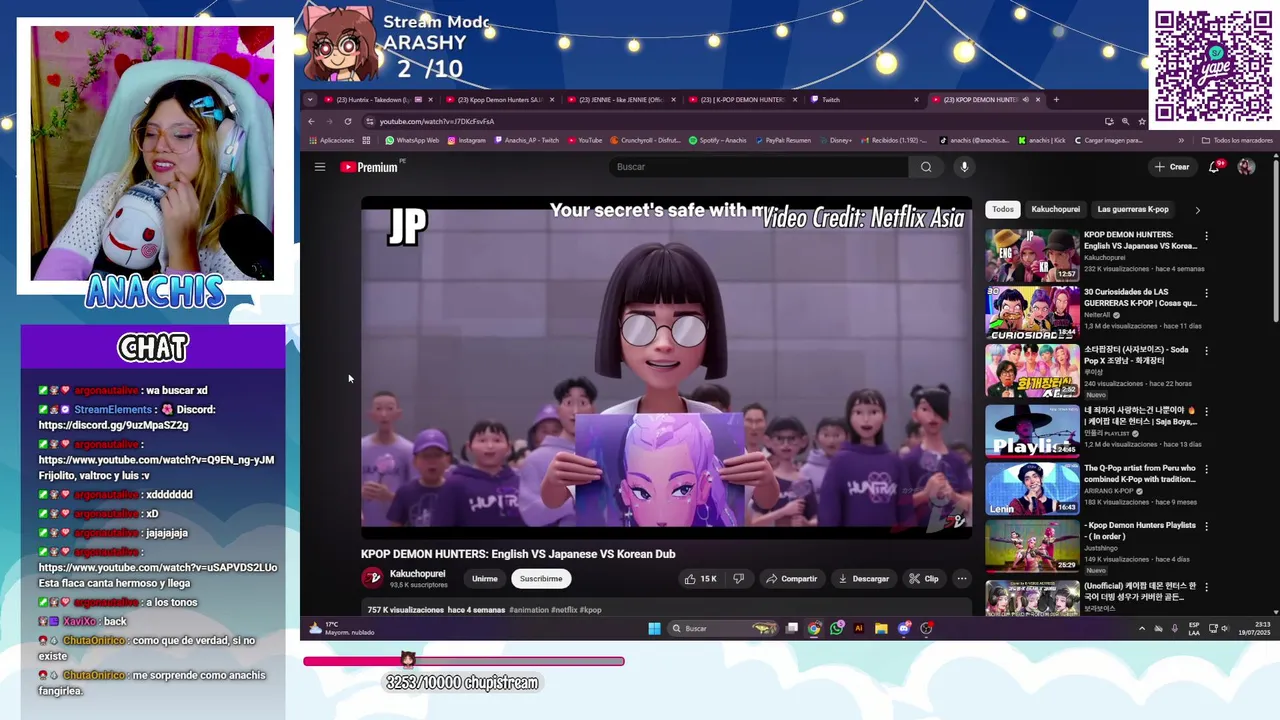Viewport: 1280px width, 720px height.
Task: Open options menu for Kpop Demon Hunters Playlists video
Action: click(x=1206, y=527)
